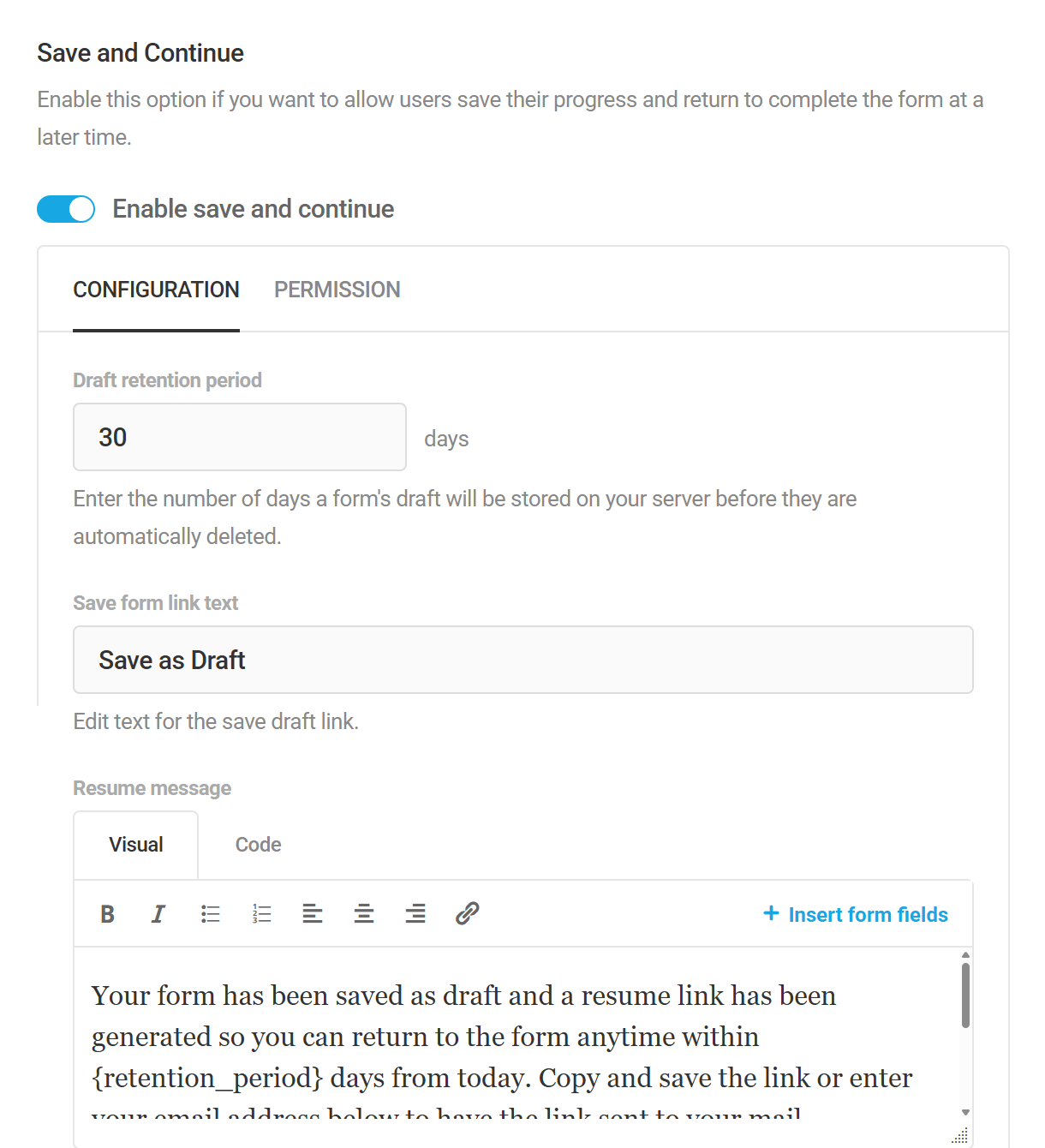
Task: Click the Save form link text field
Action: coord(523,660)
